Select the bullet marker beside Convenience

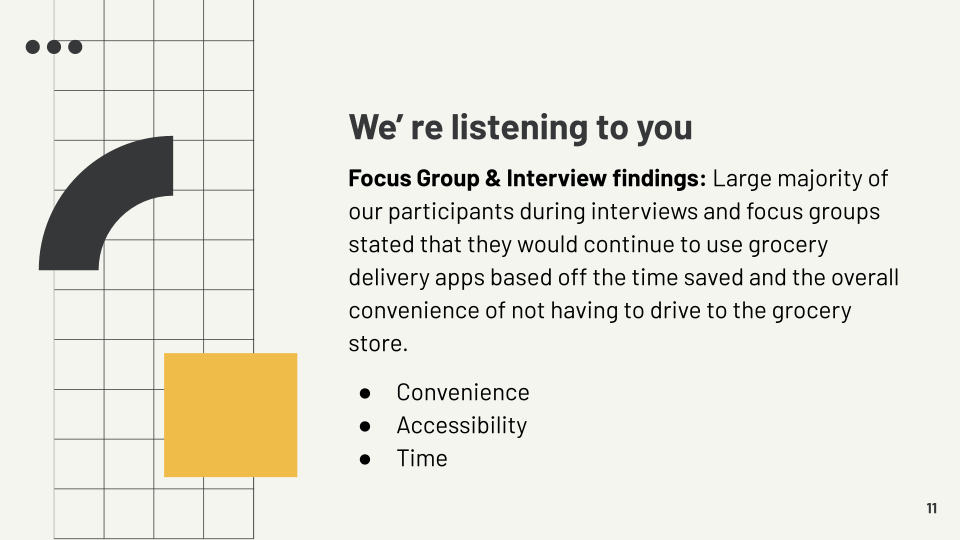tap(365, 393)
